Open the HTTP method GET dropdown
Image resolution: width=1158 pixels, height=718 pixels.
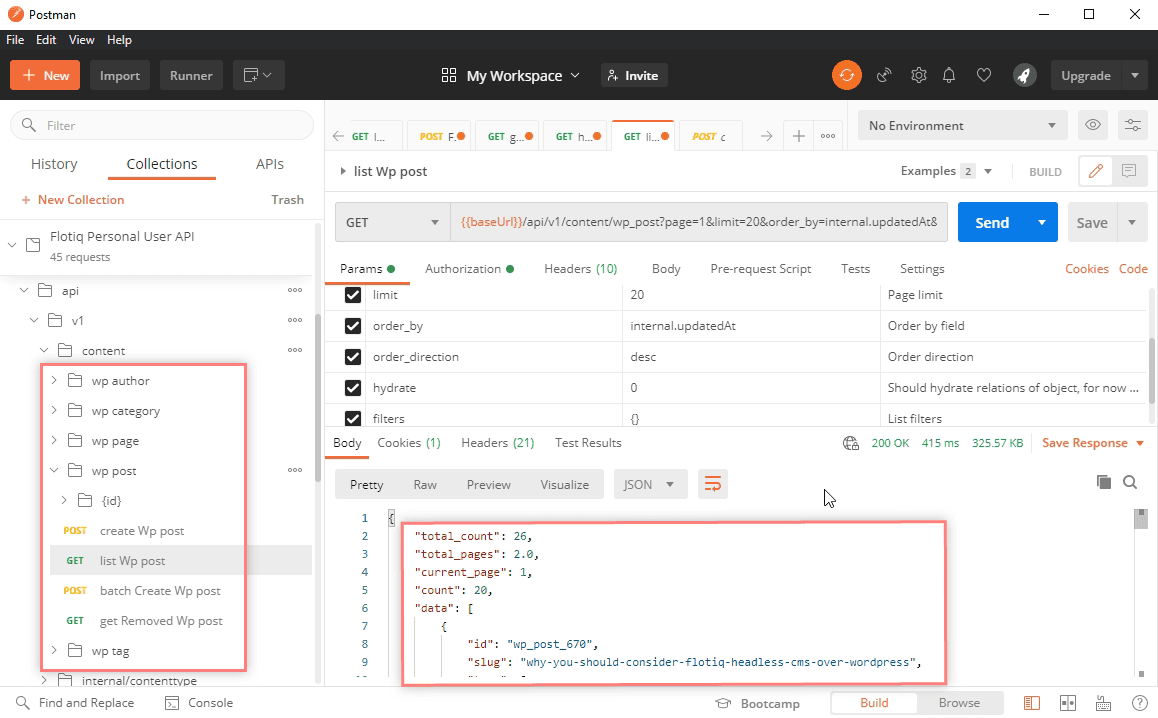393,222
